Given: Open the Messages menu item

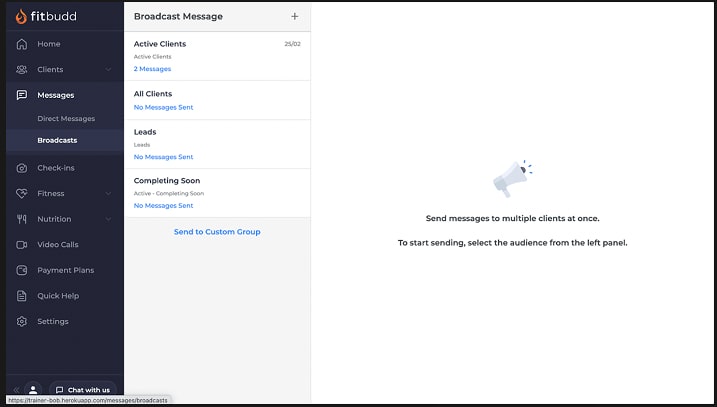Looking at the screenshot, I should (65, 95).
